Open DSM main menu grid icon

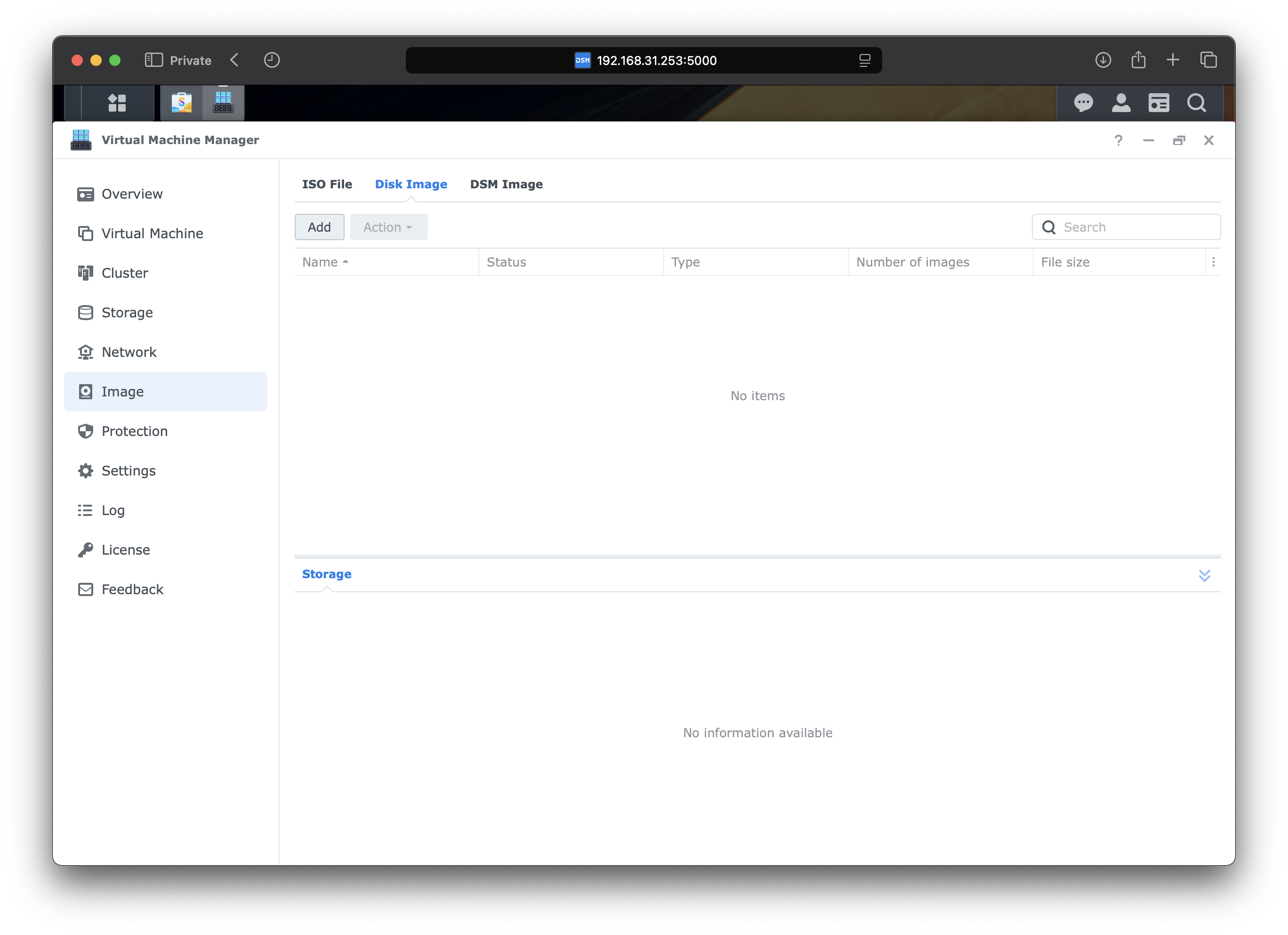117,103
